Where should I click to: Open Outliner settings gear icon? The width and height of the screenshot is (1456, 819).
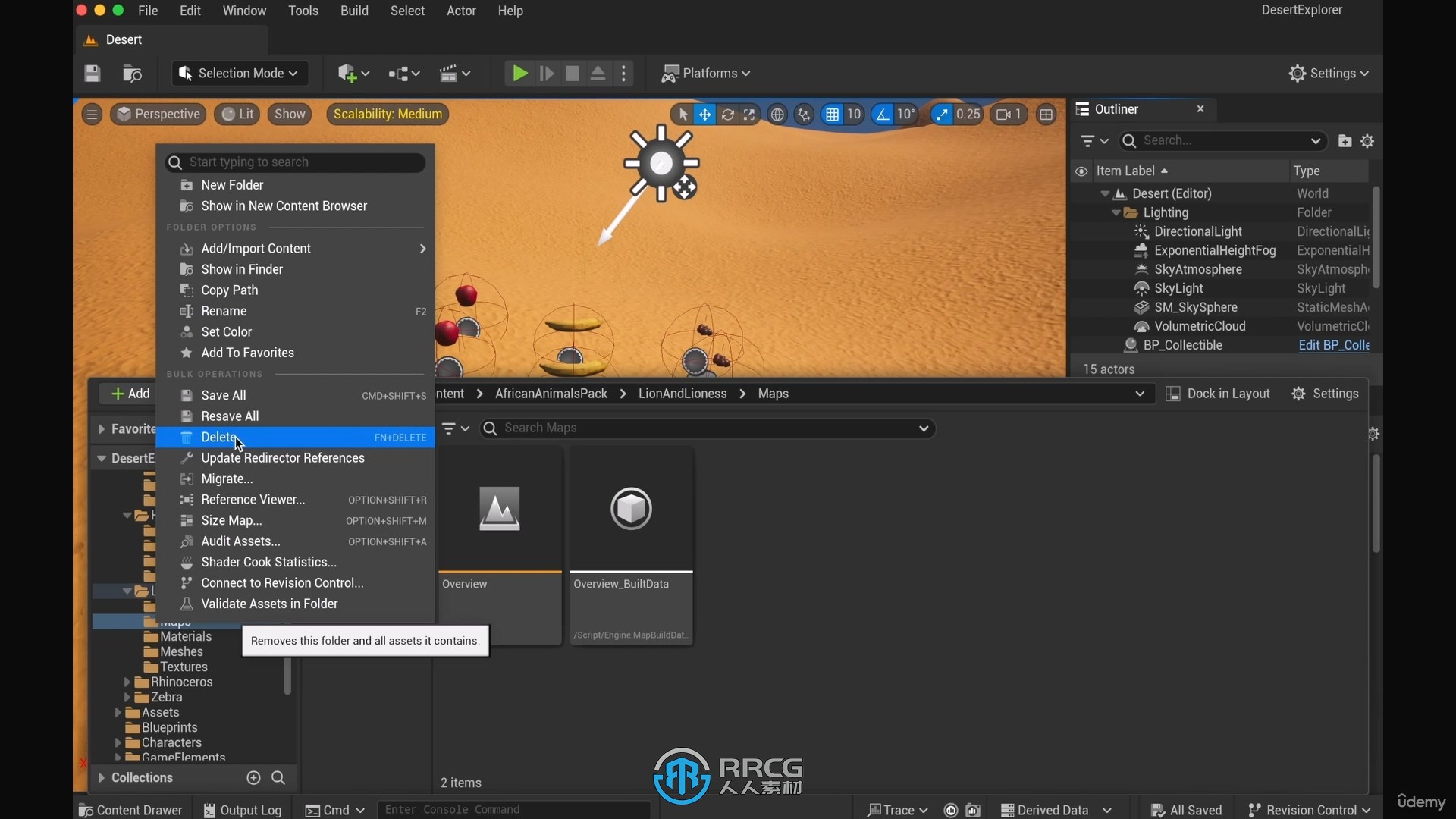pos(1367,141)
